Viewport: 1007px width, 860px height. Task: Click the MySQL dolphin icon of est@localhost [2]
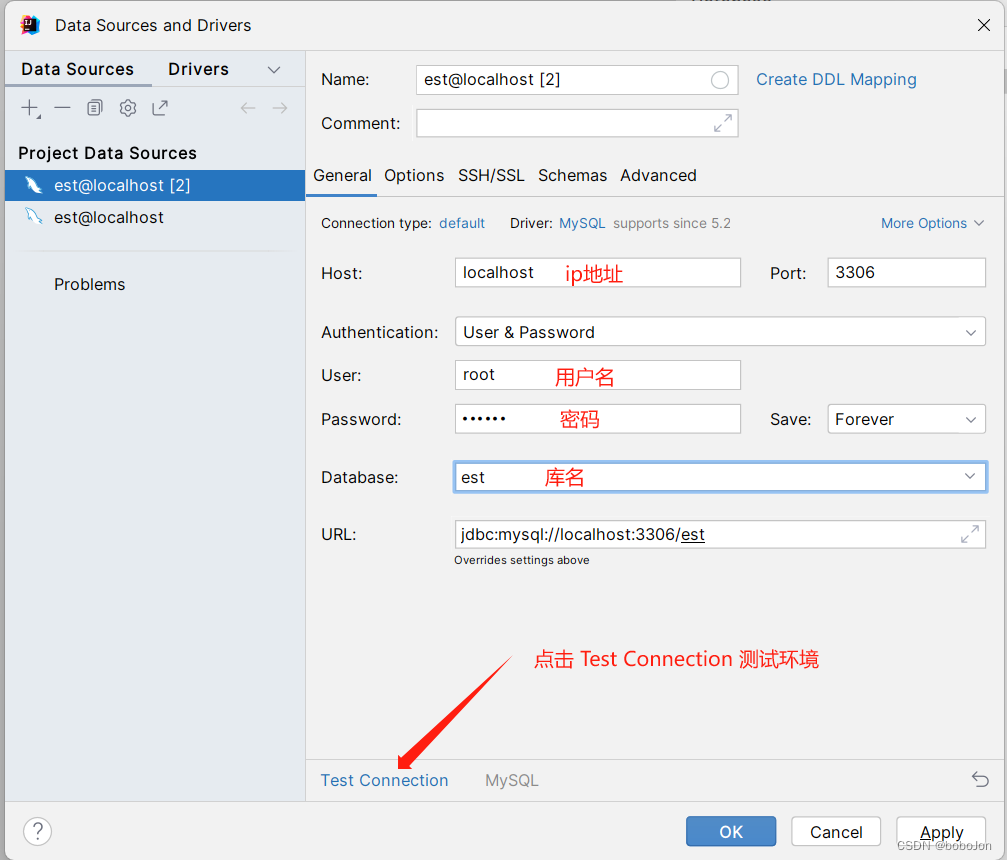[33, 185]
